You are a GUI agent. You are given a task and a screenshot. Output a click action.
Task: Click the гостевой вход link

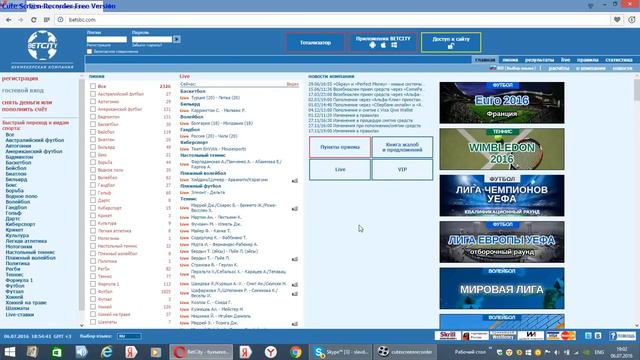(23, 90)
